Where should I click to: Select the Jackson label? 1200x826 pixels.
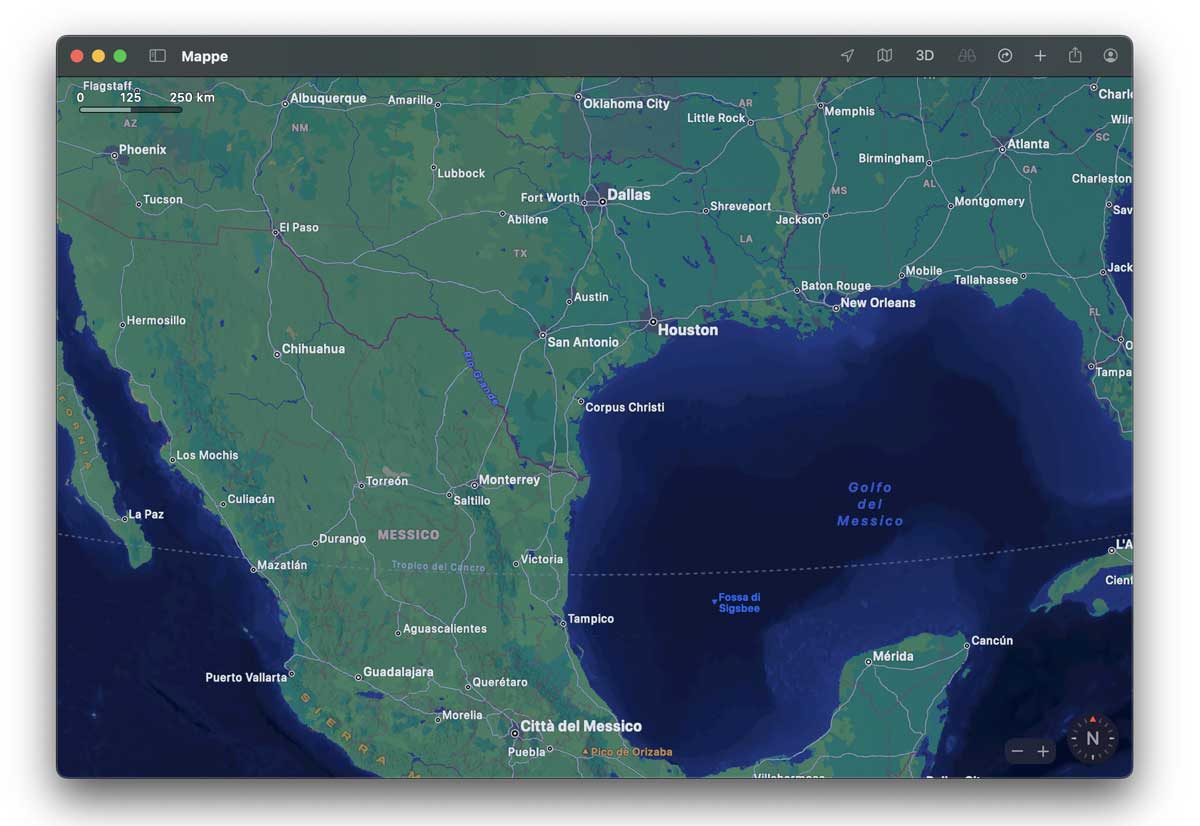798,220
